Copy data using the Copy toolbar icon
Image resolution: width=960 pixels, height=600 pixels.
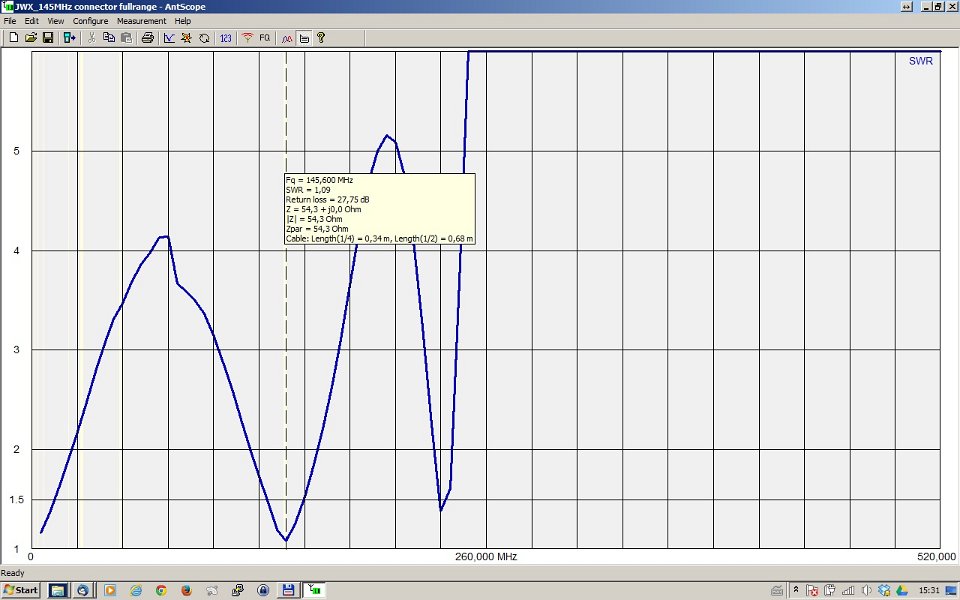point(108,38)
